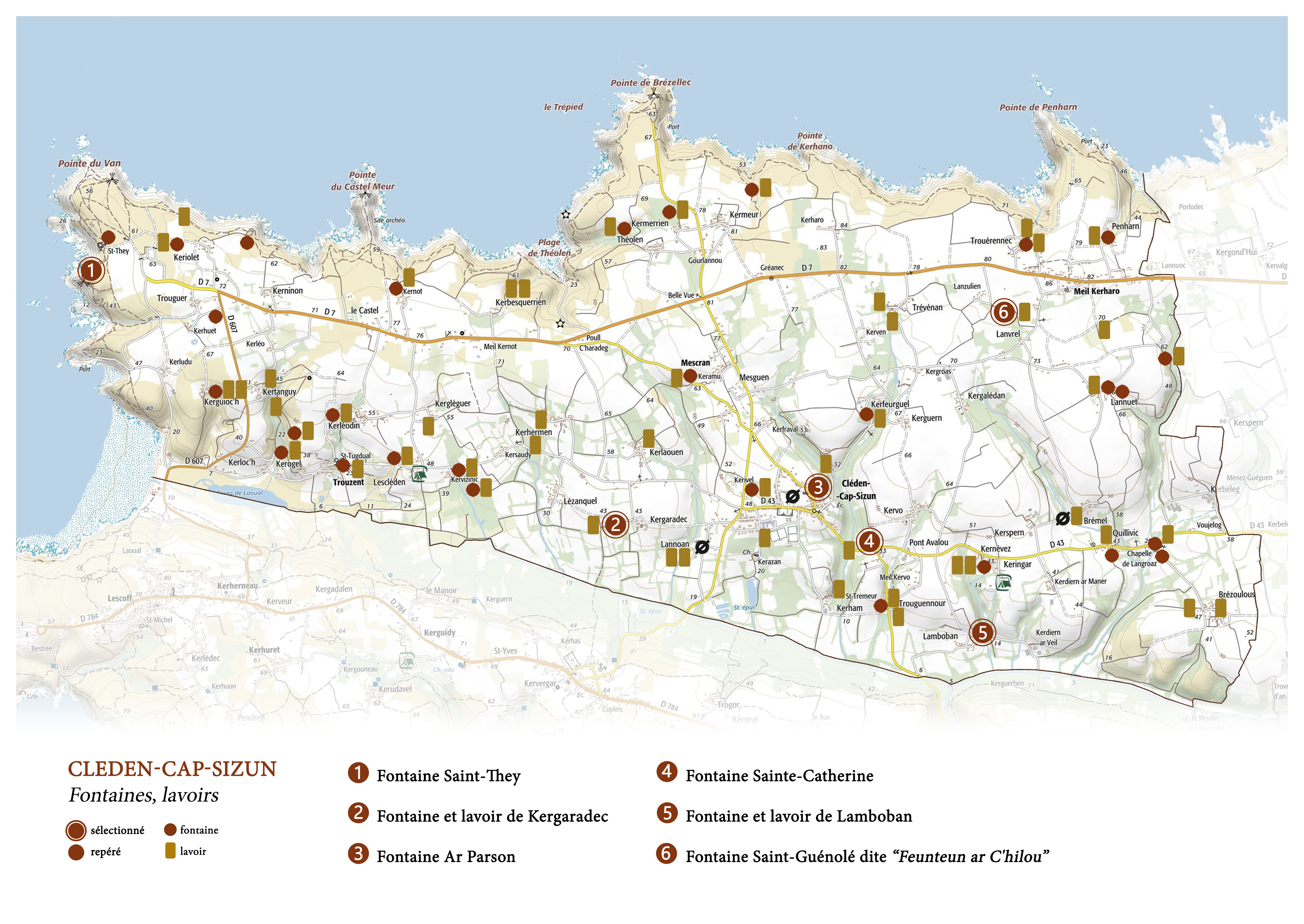Click legend entry Fontaine Saint-They
Viewport: 1304px width, 924px height.
coord(448,776)
